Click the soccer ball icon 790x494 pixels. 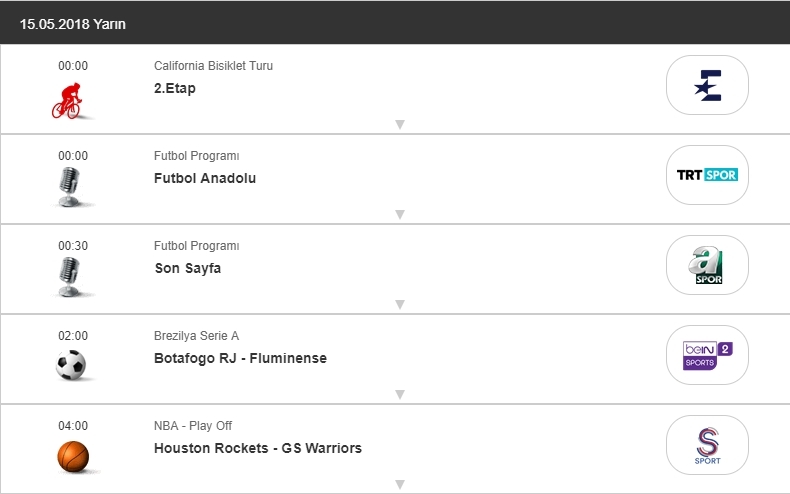click(71, 365)
